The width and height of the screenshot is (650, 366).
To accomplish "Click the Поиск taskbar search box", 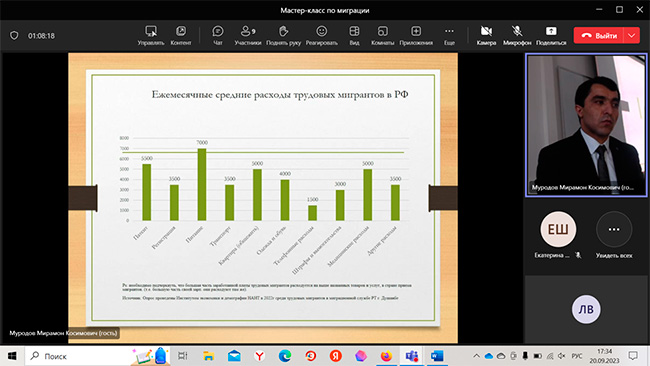I will pyautogui.click(x=97, y=356).
